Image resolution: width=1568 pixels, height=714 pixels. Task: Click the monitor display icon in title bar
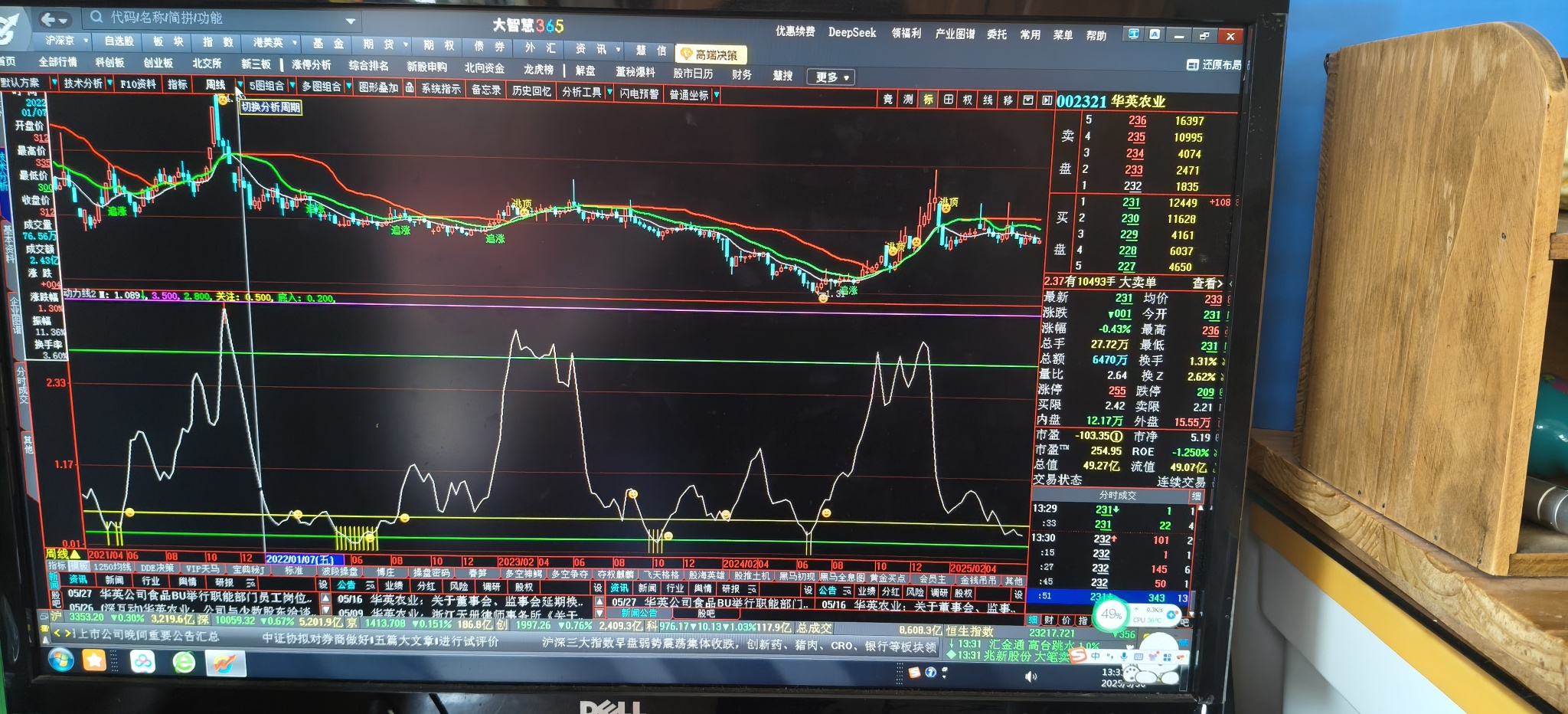click(1133, 34)
